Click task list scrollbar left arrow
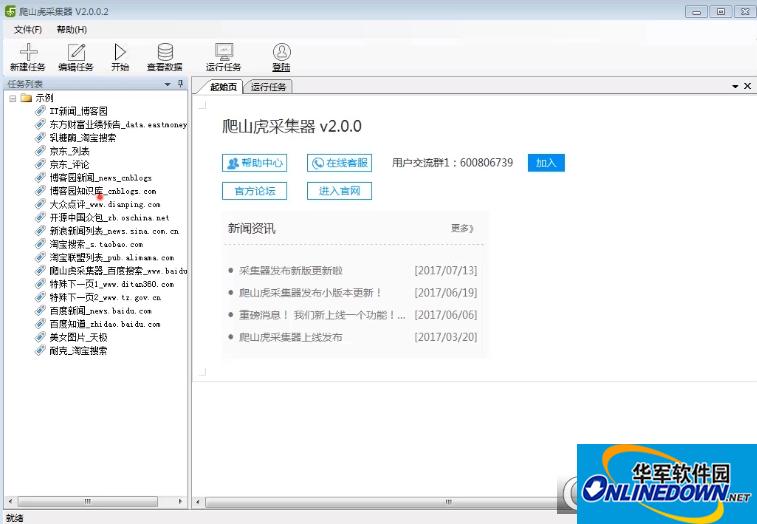The image size is (757, 524). point(10,501)
